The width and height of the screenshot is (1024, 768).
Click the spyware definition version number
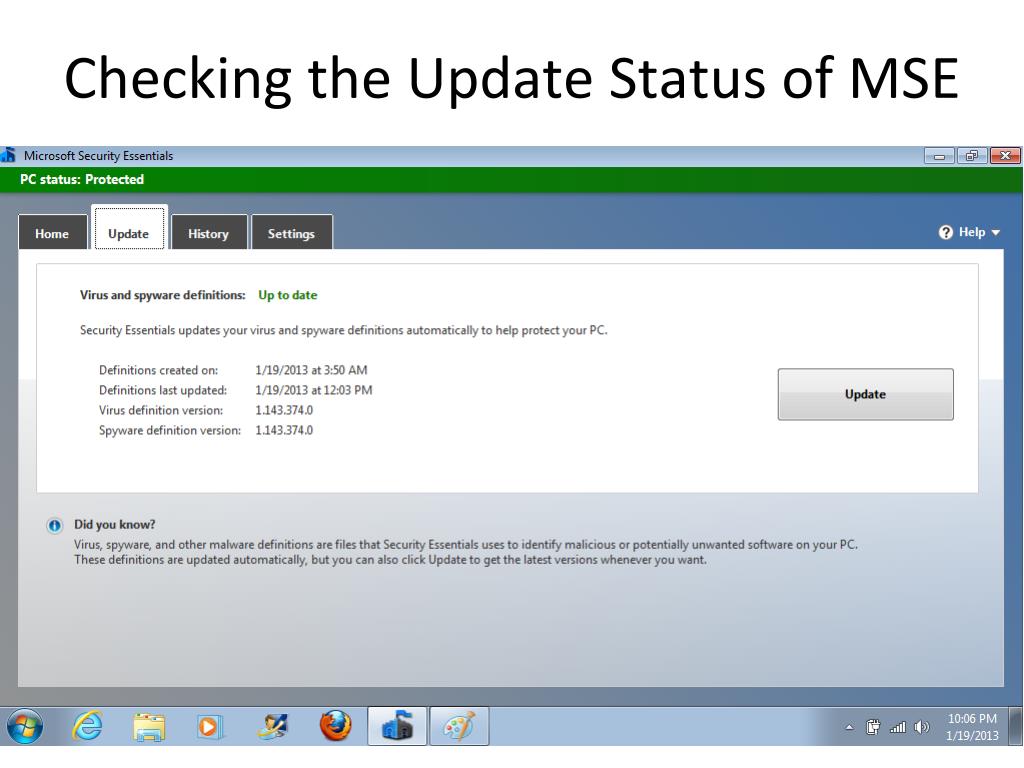coord(284,430)
